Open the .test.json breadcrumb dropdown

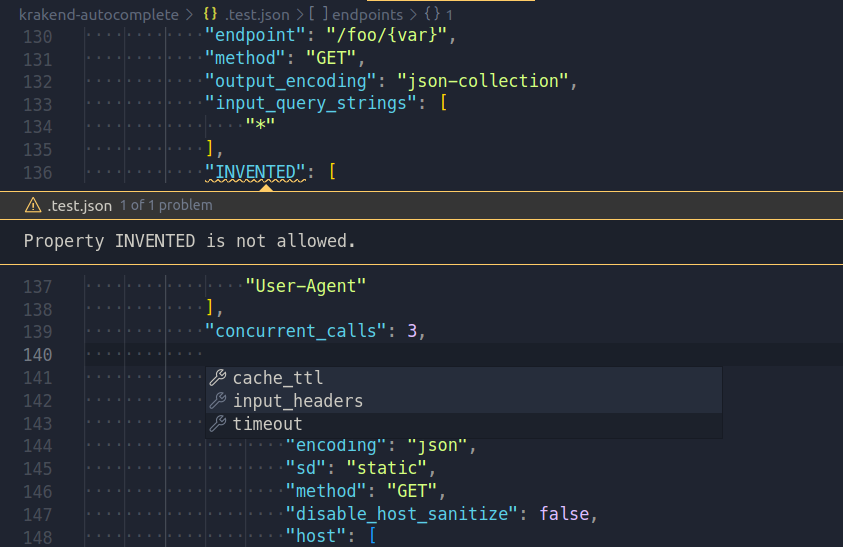click(257, 15)
